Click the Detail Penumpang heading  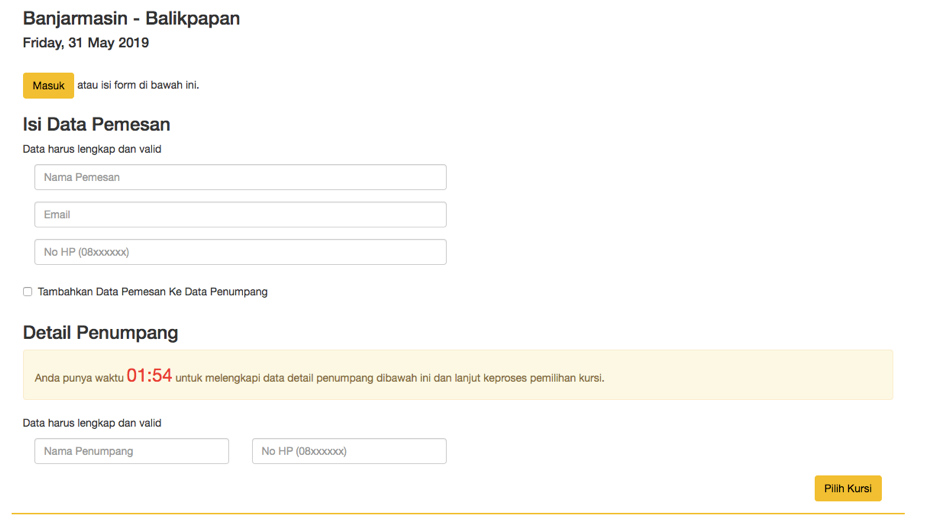click(100, 333)
